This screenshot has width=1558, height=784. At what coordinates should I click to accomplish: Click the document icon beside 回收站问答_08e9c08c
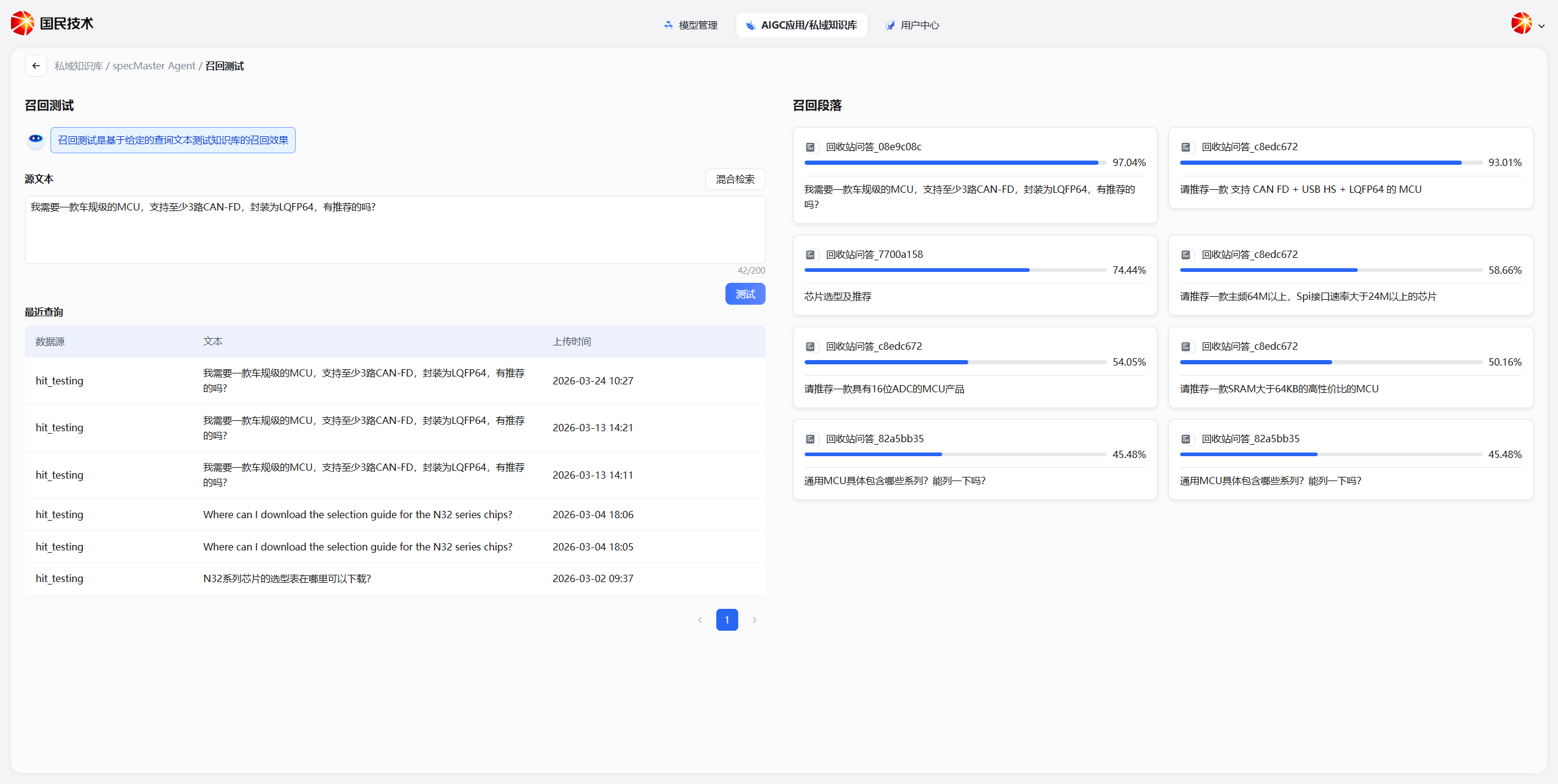[x=810, y=147]
